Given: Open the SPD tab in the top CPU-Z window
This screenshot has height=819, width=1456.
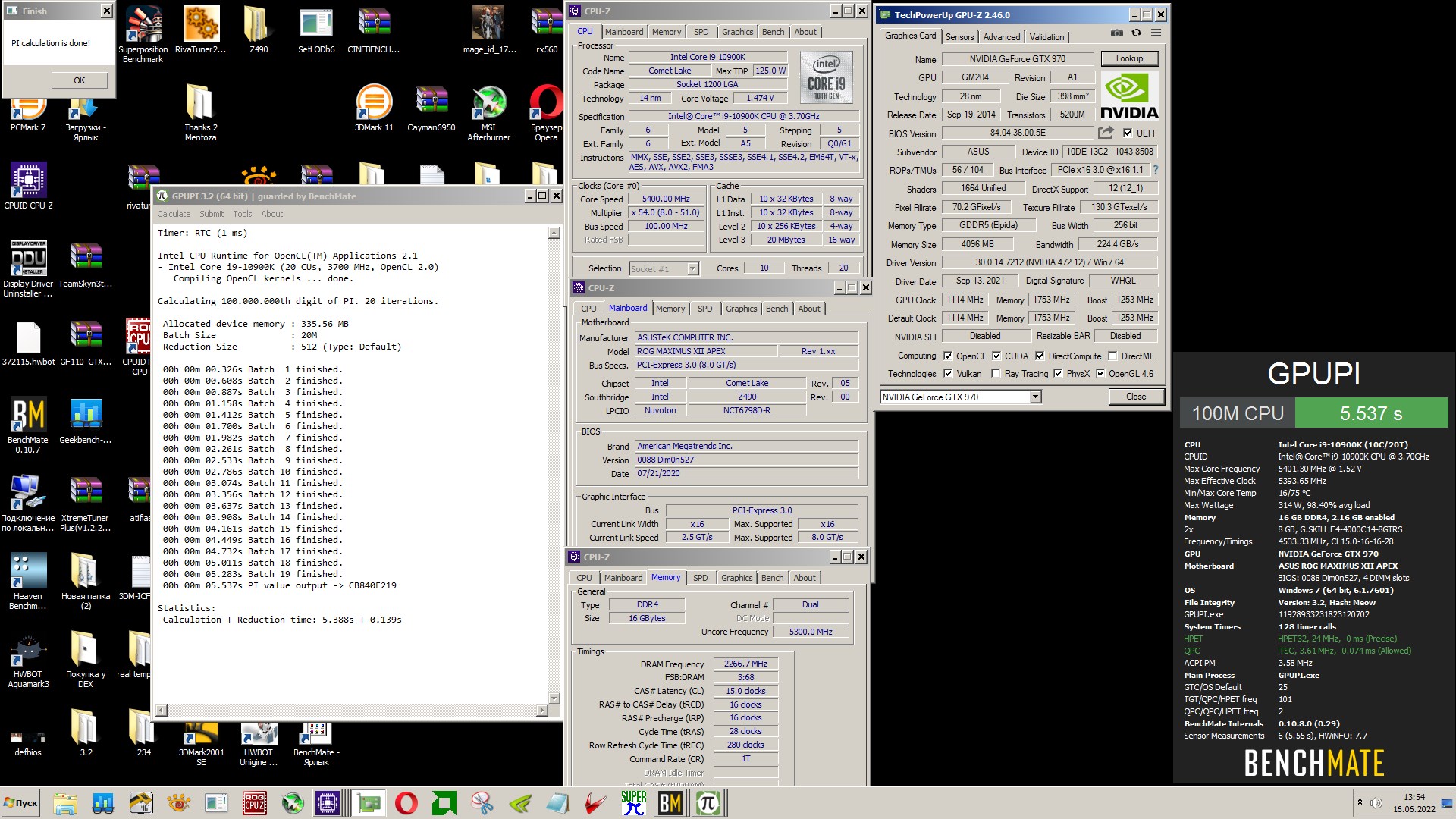Looking at the screenshot, I should 701,32.
